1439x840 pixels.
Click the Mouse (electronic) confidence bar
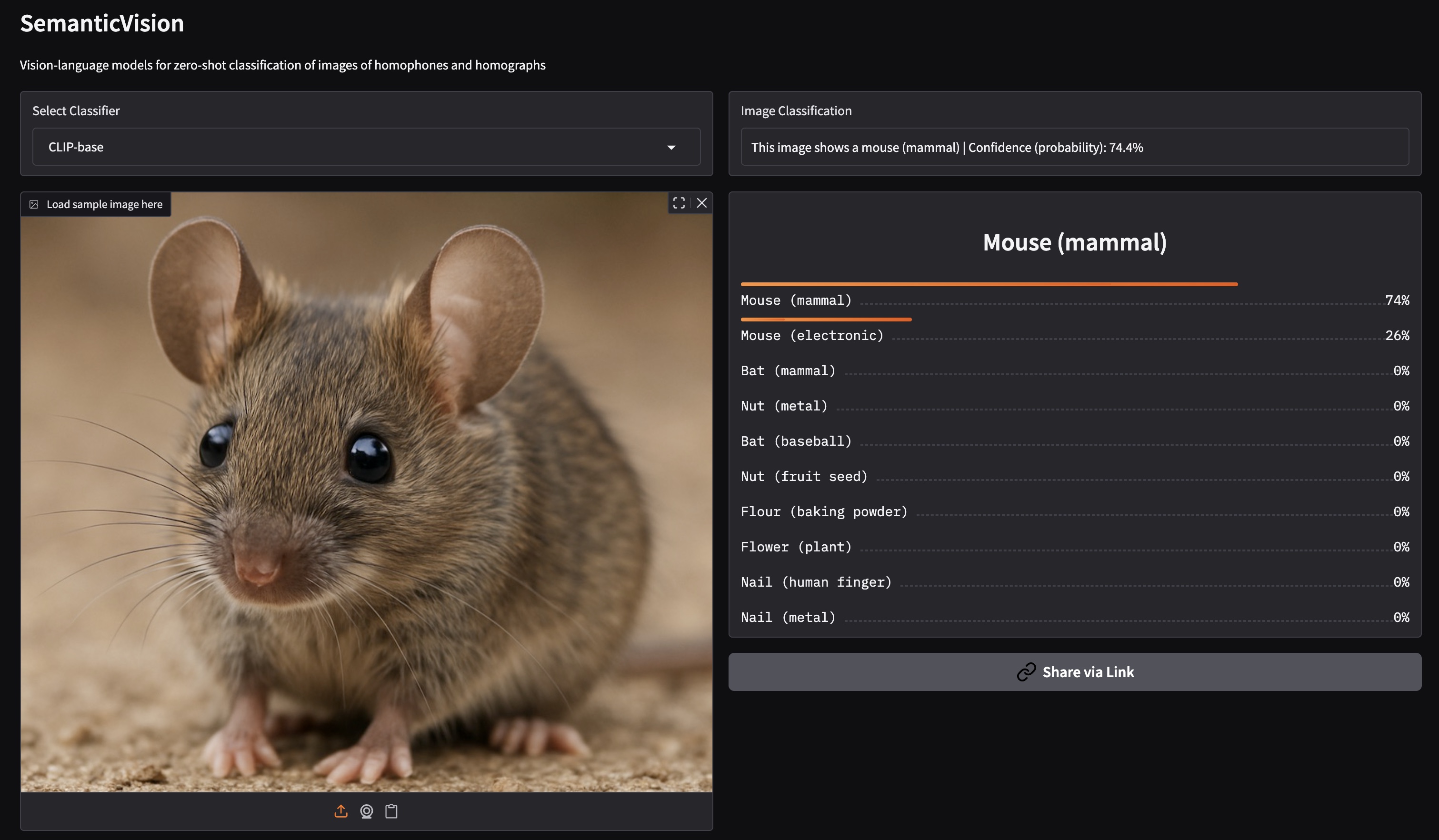[x=825, y=319]
